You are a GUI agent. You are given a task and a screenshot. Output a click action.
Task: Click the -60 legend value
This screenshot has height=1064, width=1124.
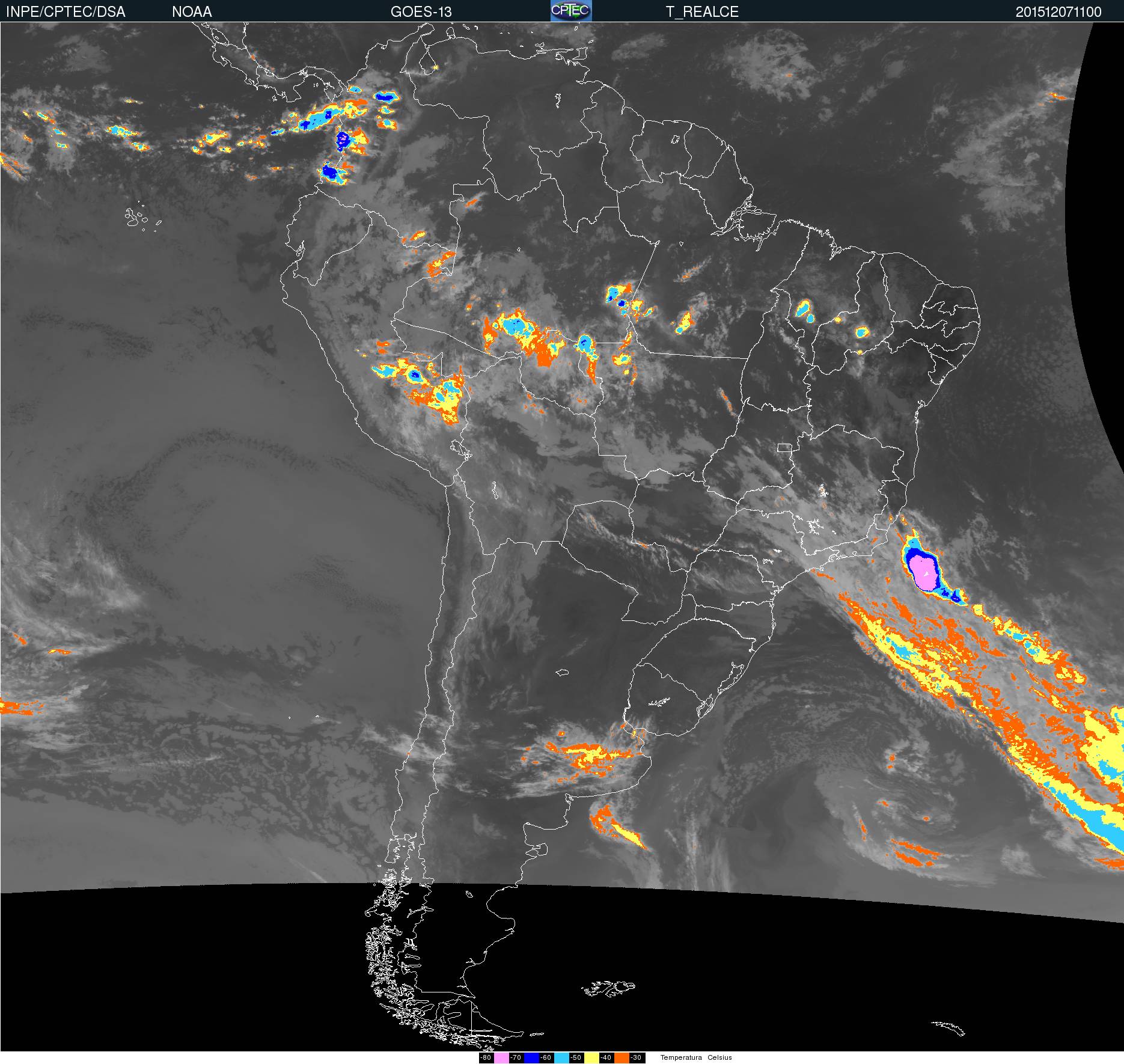(x=546, y=1057)
